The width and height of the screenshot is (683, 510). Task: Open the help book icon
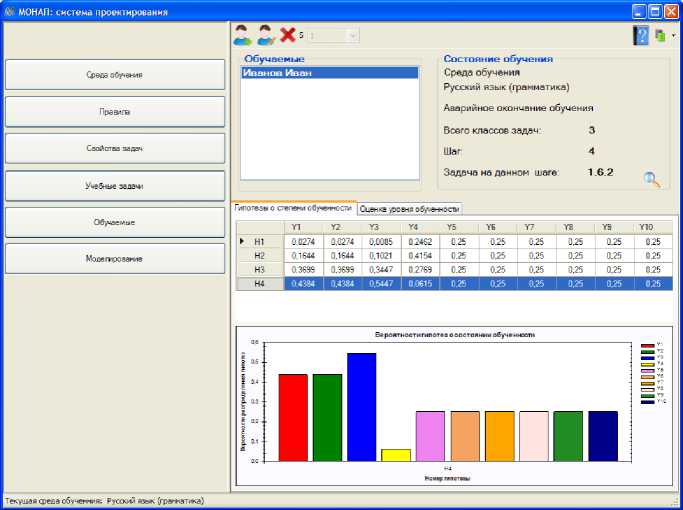641,36
